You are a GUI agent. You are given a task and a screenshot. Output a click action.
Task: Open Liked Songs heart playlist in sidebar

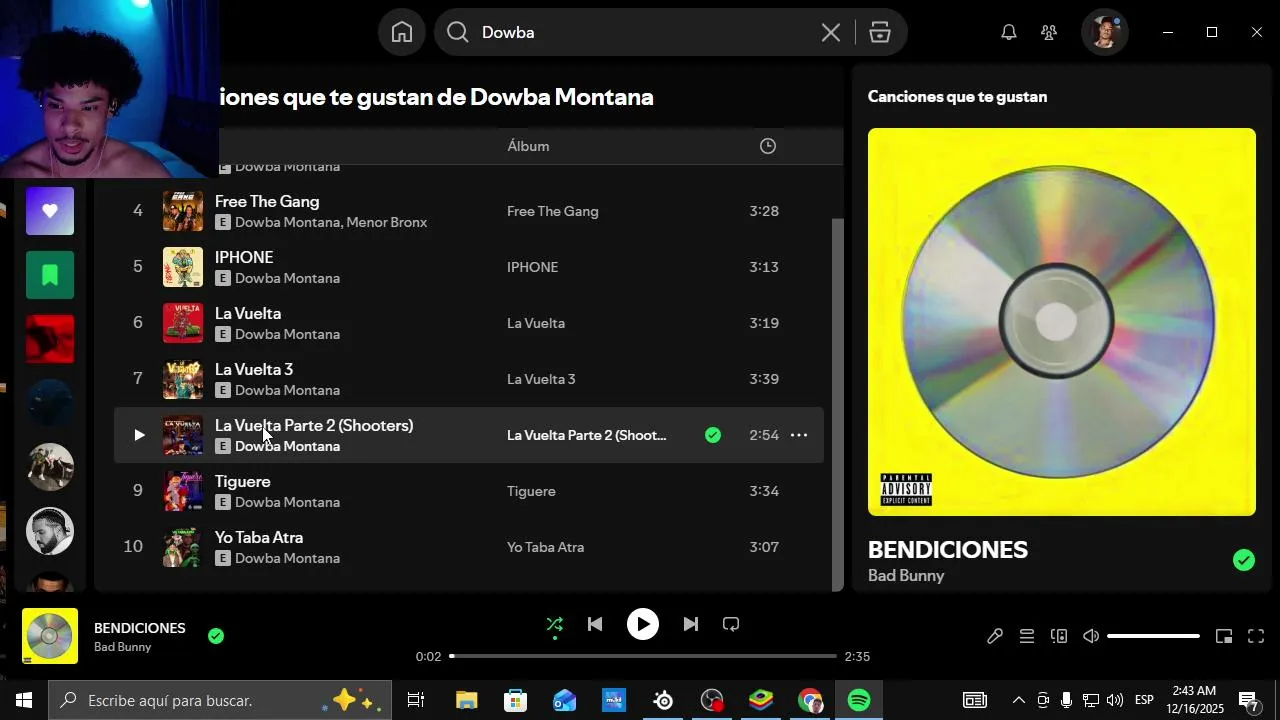50,211
